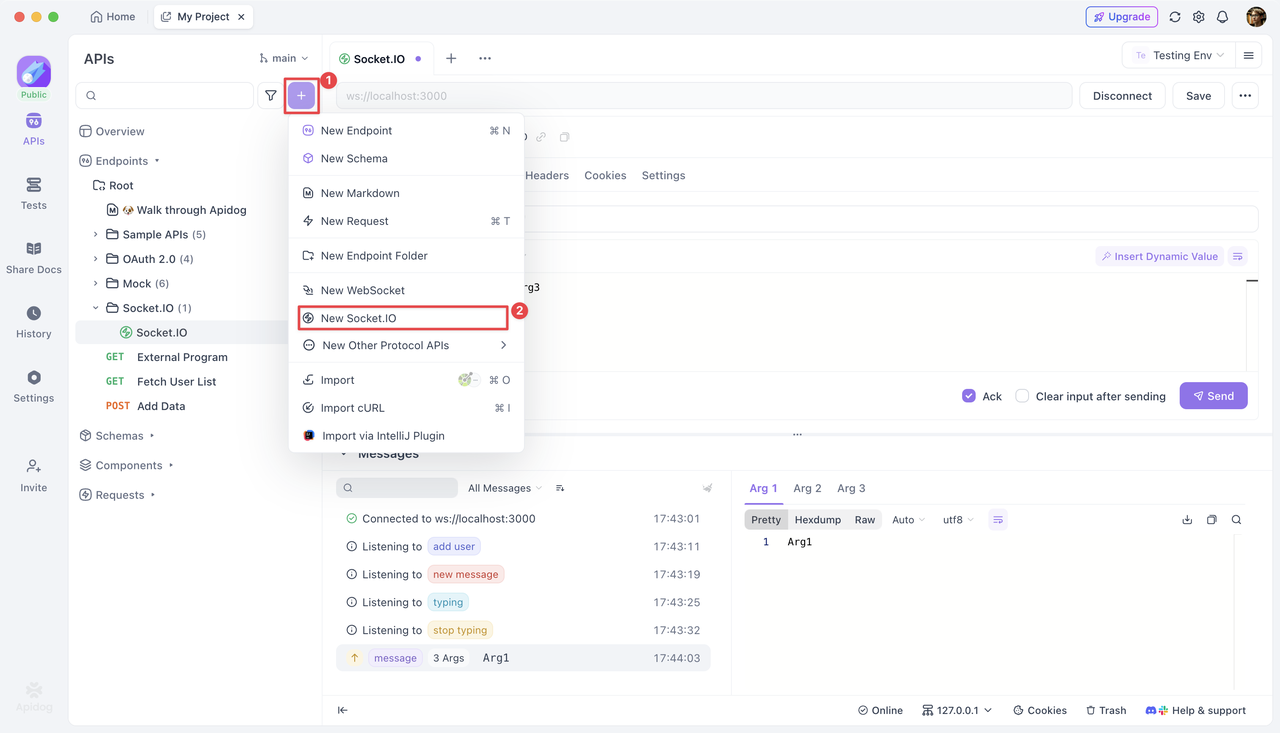Toggle the Ack checkbox
The image size is (1280, 733).
click(969, 396)
